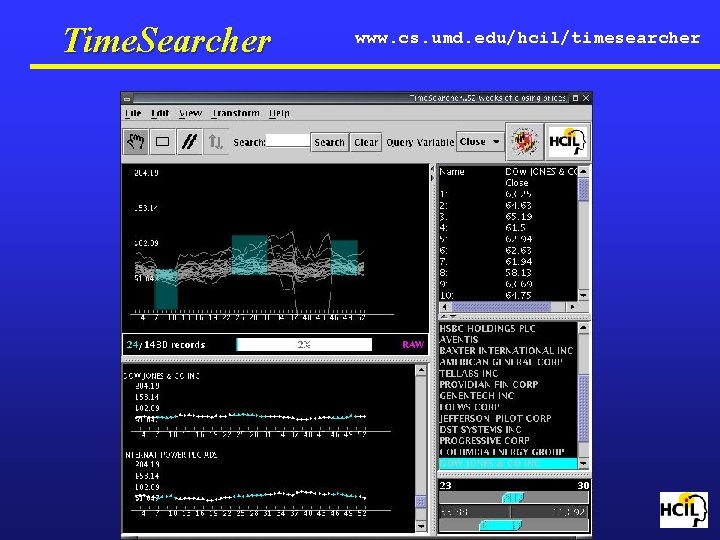Viewport: 720px width, 540px height.
Task: Click the middle teal timebox on graph
Action: (x=249, y=255)
